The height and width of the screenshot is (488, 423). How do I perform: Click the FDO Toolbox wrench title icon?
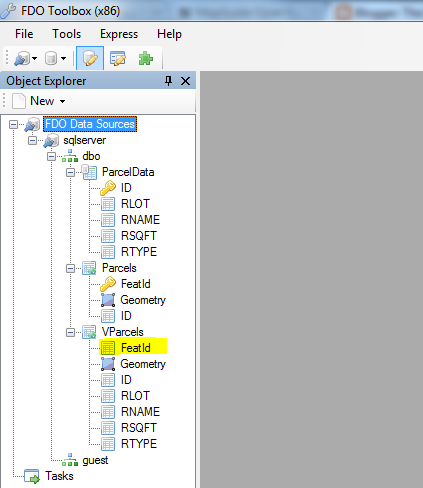(8, 11)
